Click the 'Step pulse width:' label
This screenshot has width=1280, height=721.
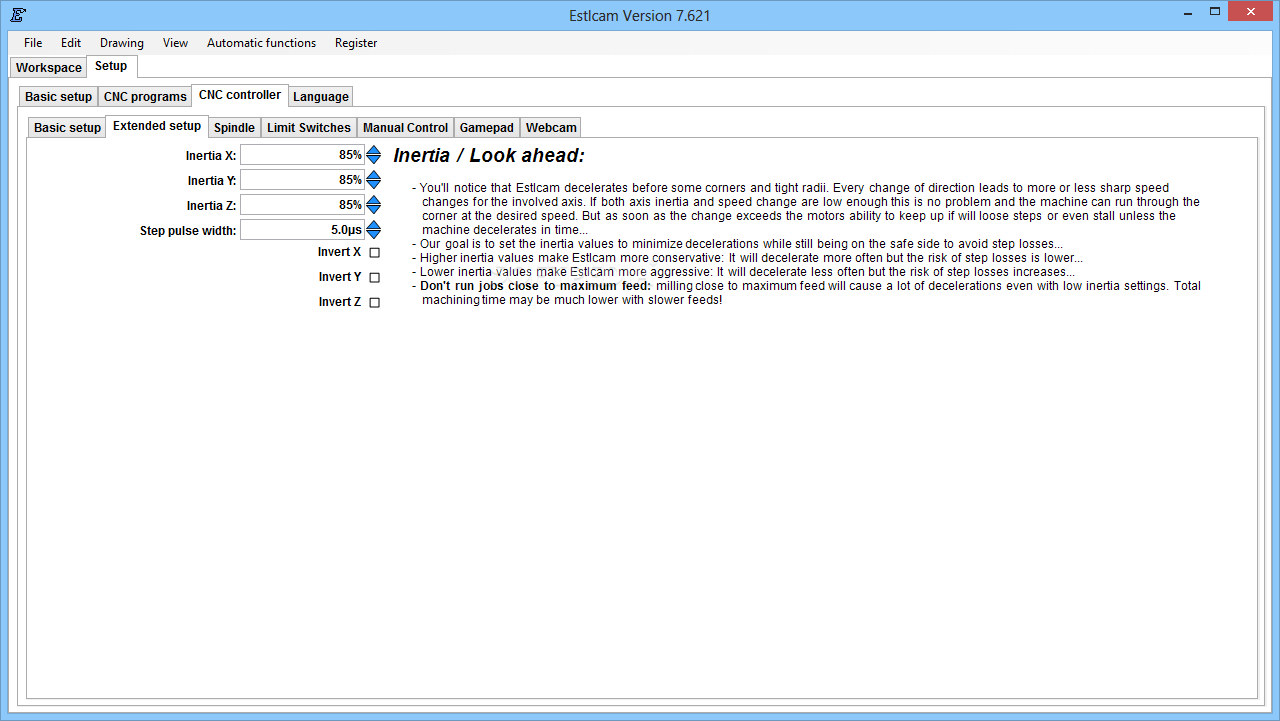pos(188,231)
